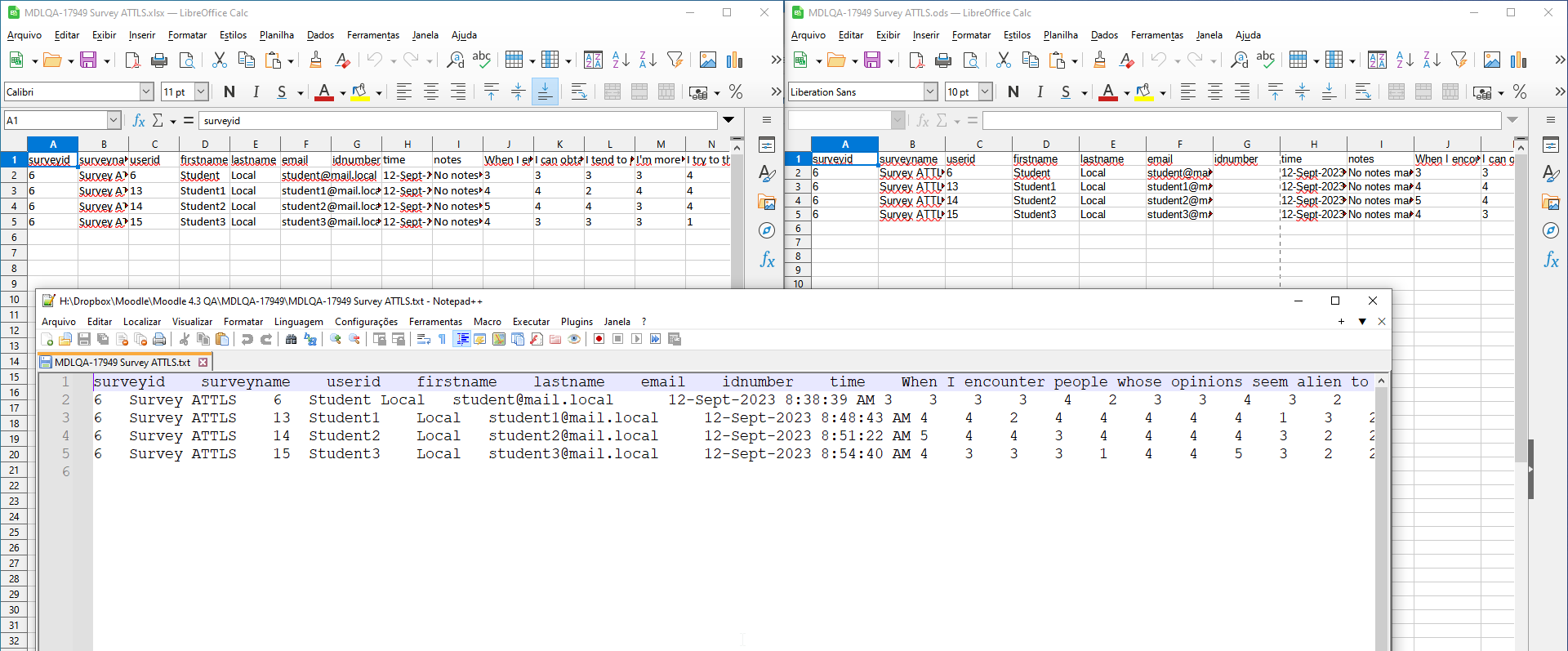Click percent format button in xlsx Calc window
The height and width of the screenshot is (651, 1568).
point(735,91)
